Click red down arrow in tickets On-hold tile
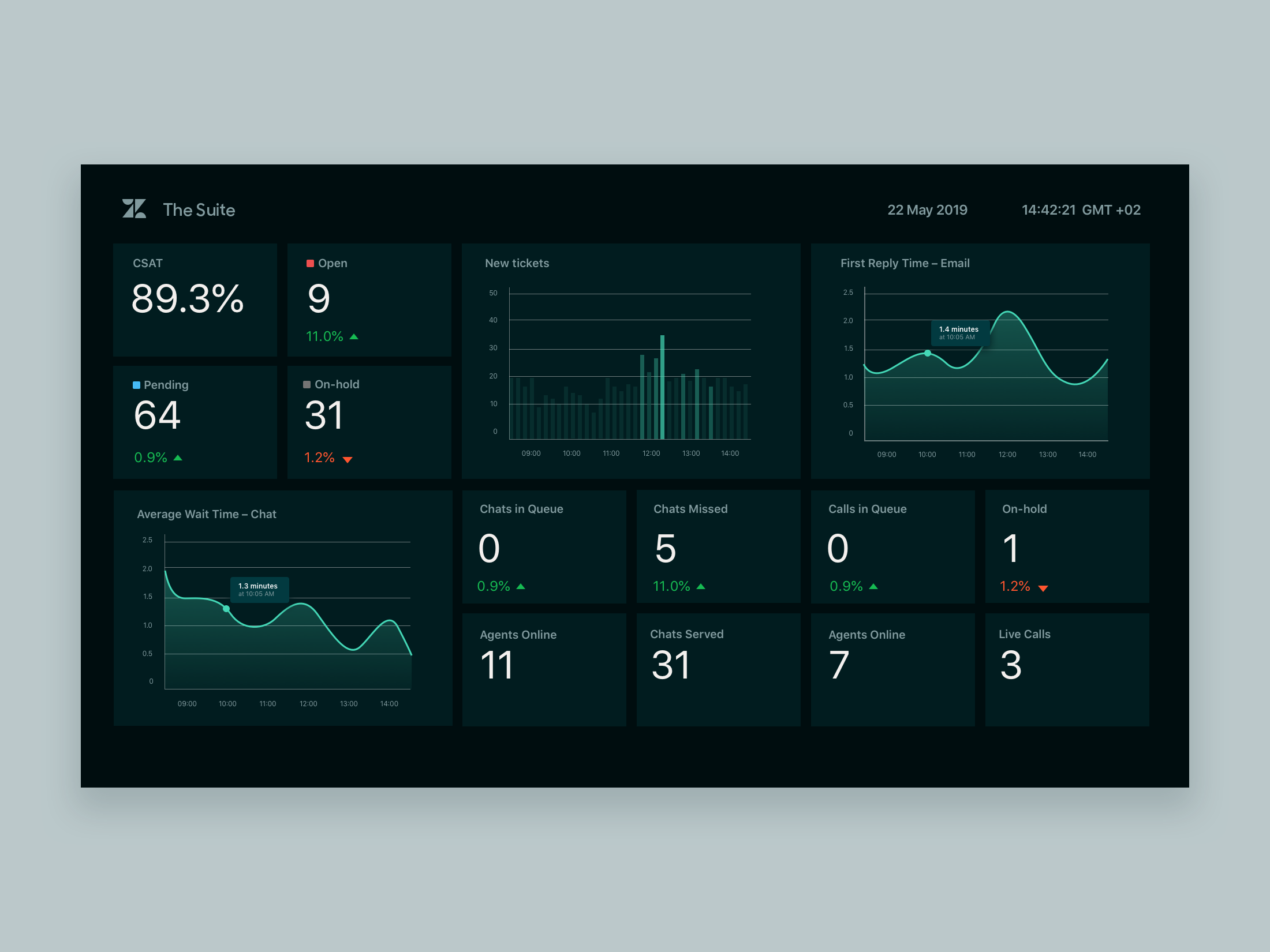 [348, 460]
